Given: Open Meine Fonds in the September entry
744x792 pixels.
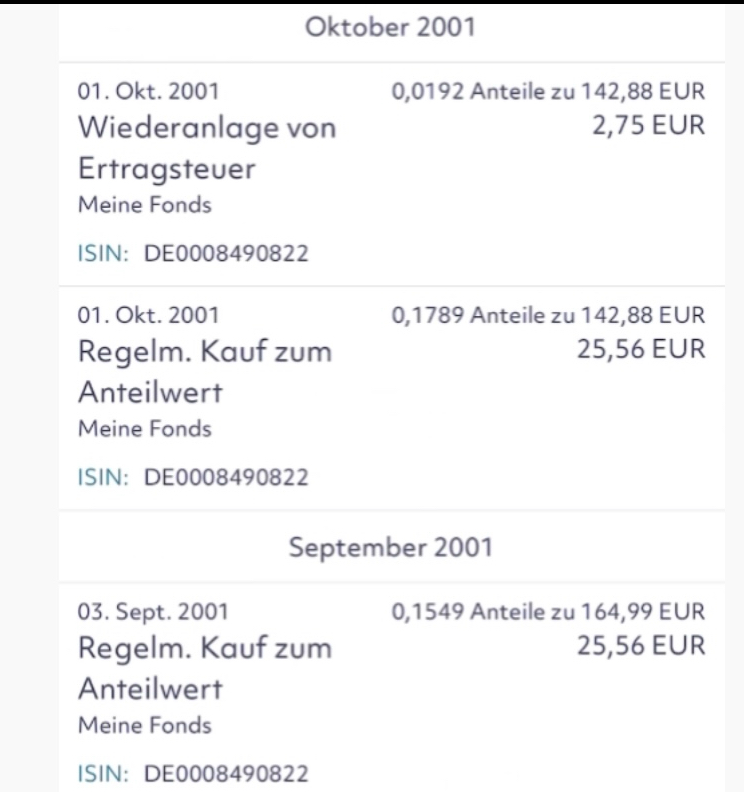Looking at the screenshot, I should [x=144, y=725].
